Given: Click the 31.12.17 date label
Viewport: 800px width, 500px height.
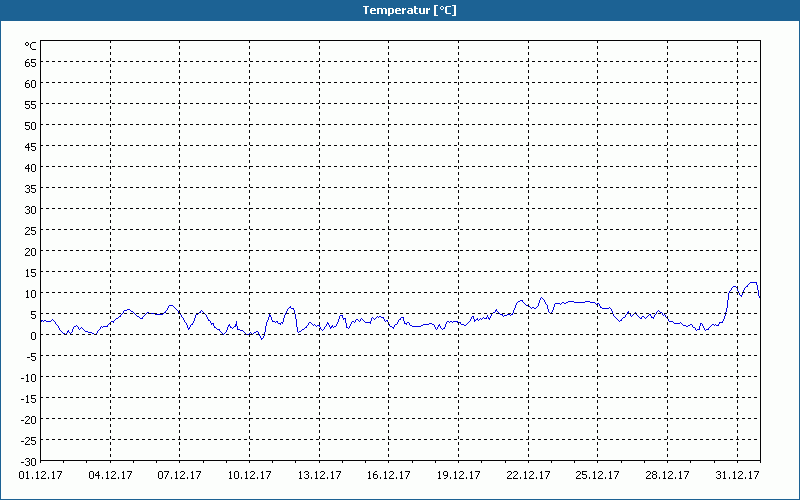Looking at the screenshot, I should [737, 476].
